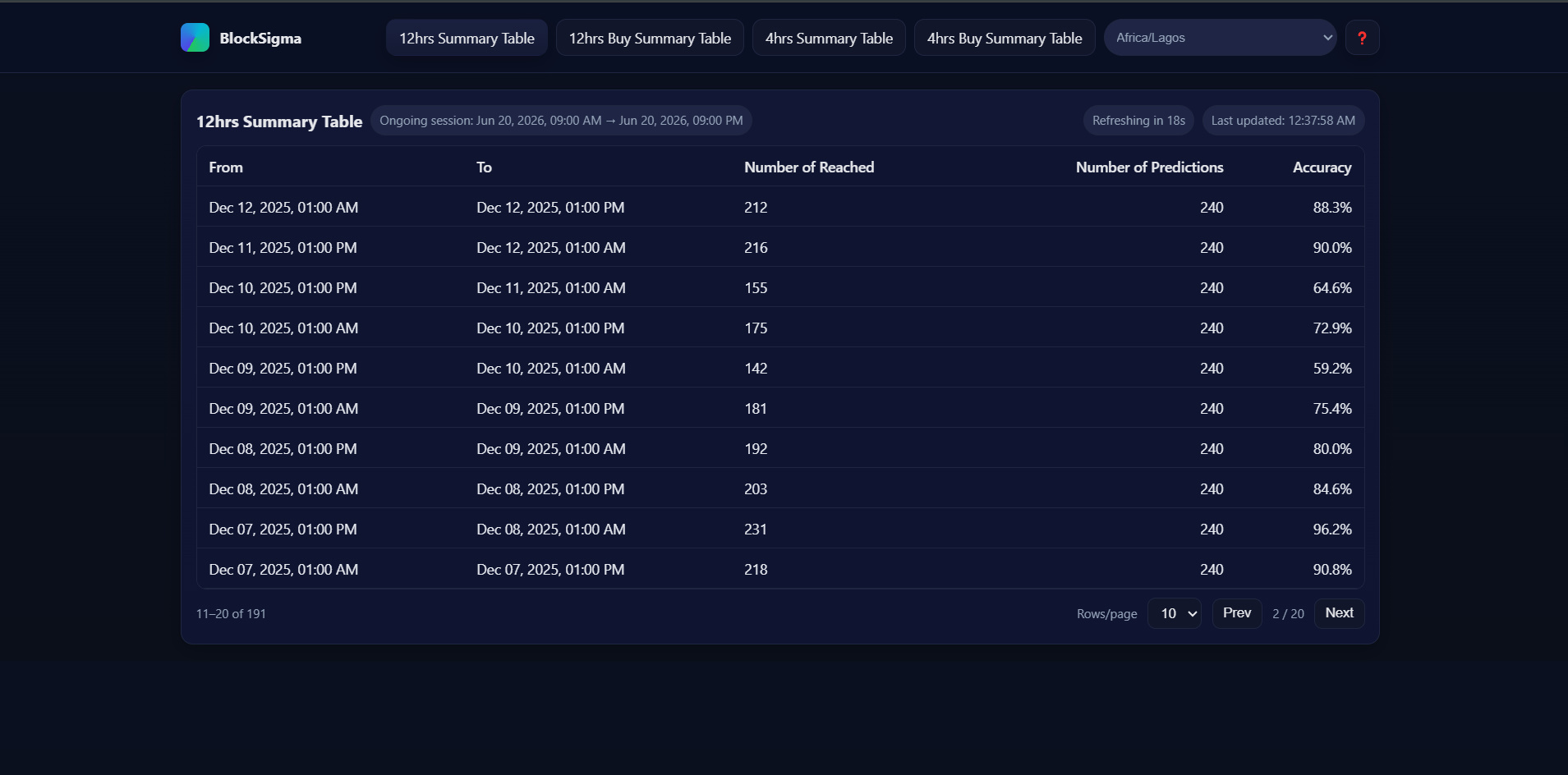
Task: Select From cell Dec 09, 2025, 01:00 PM
Action: 283,369
